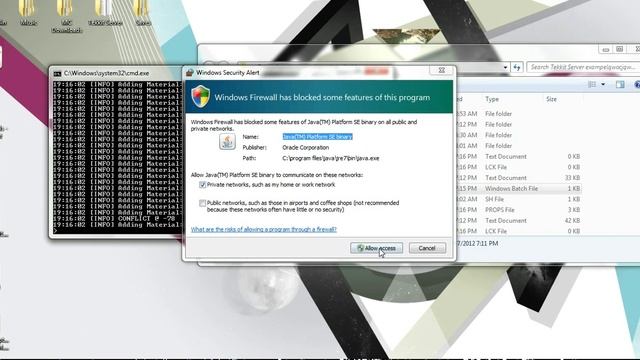Click the cmd.exe title bar icon
Screen dimensions: 640x360
57,73
